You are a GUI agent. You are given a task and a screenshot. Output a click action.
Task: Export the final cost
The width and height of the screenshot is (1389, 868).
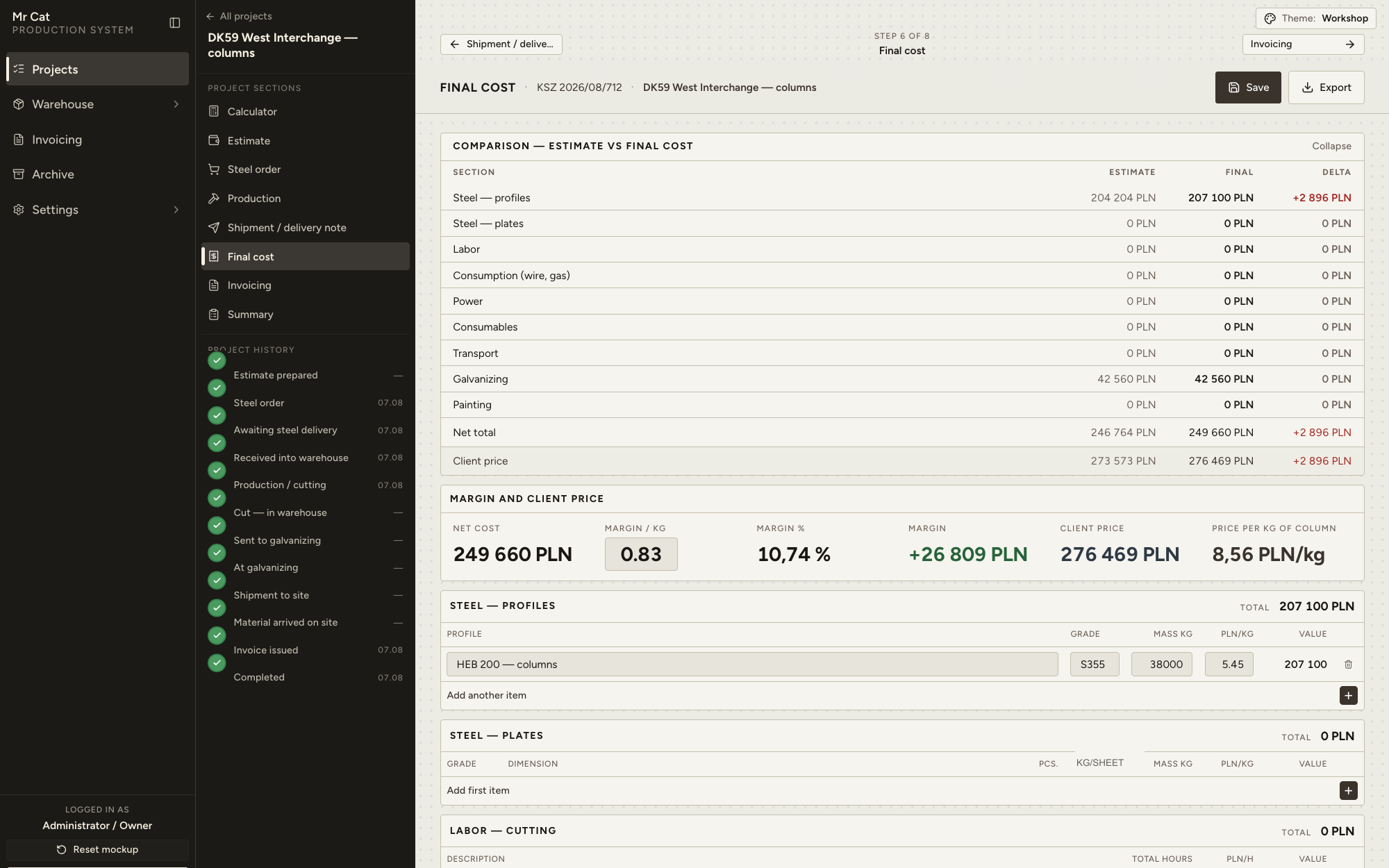pos(1326,87)
